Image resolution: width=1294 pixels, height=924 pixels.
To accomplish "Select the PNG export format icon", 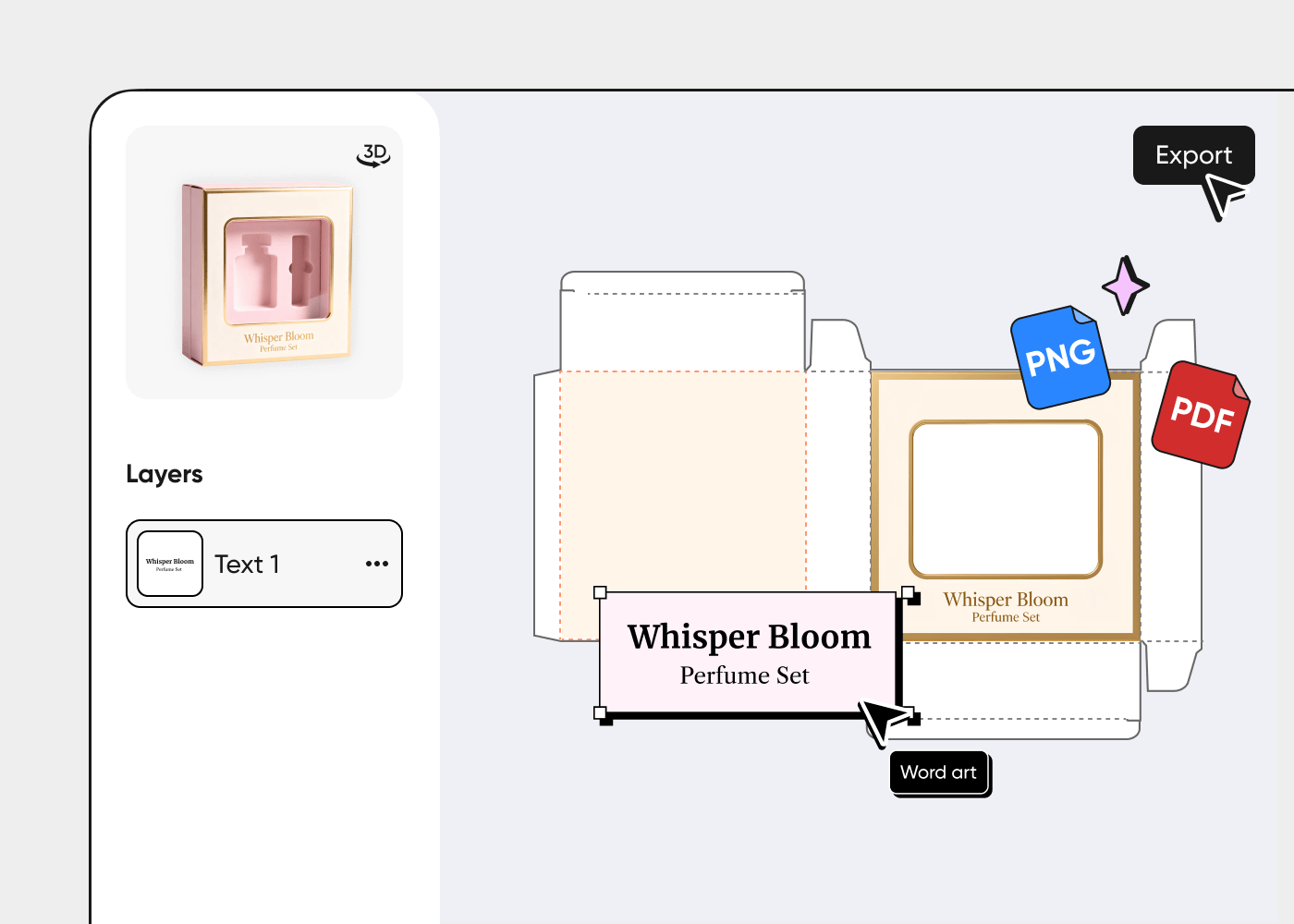I will [1060, 356].
